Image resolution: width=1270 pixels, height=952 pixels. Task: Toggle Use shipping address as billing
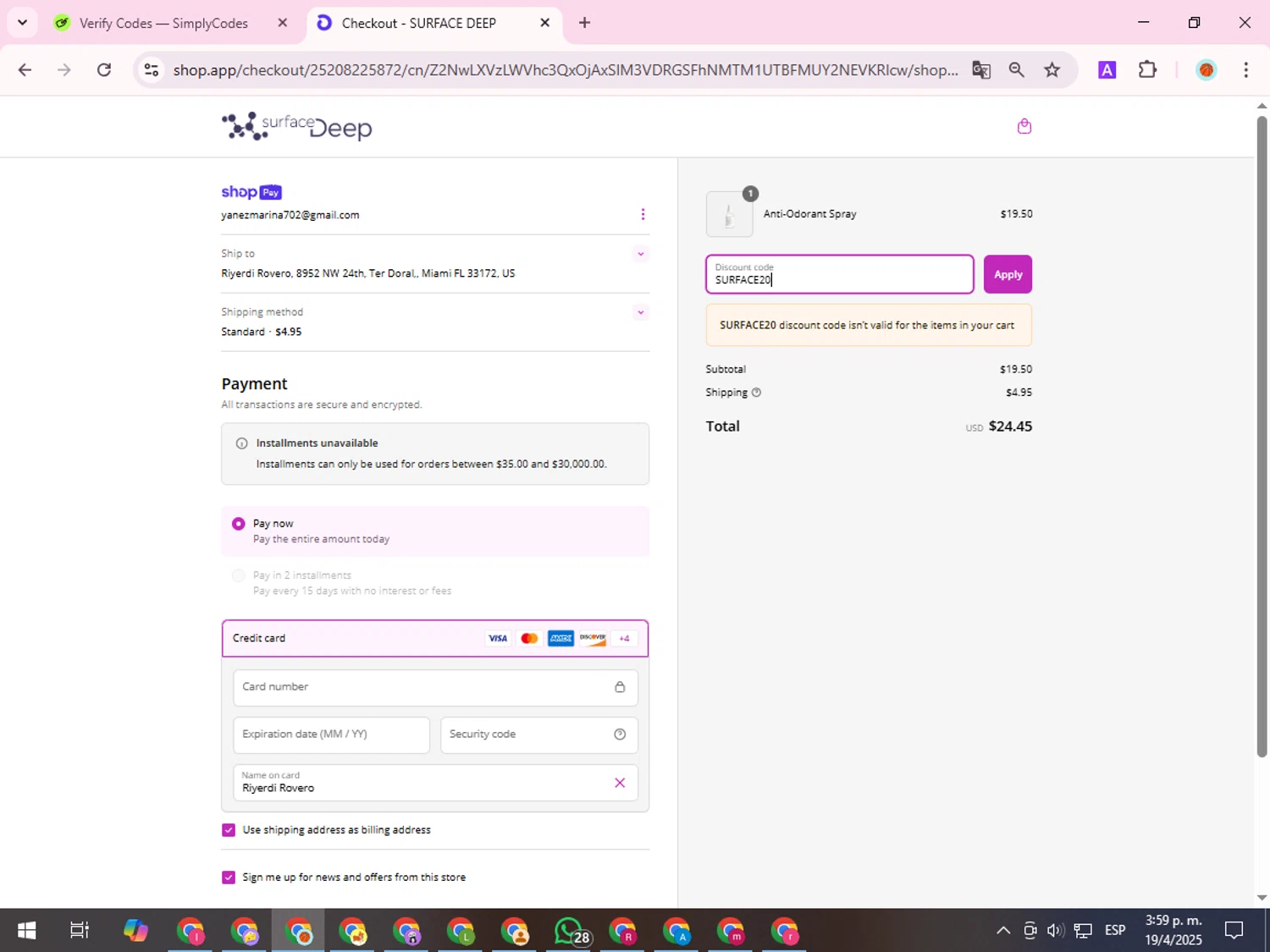229,830
